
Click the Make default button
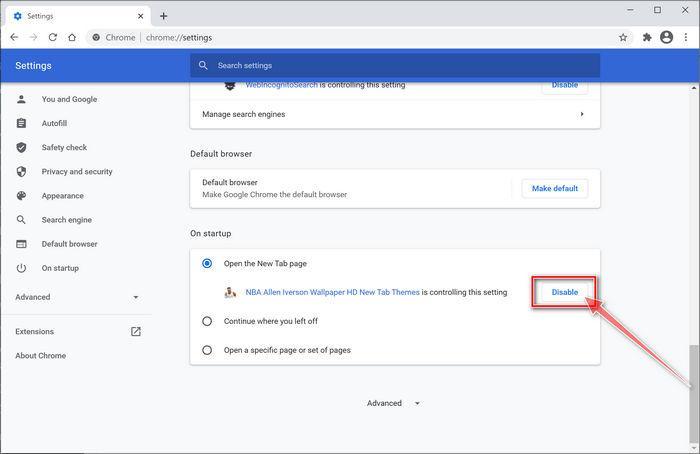point(555,188)
